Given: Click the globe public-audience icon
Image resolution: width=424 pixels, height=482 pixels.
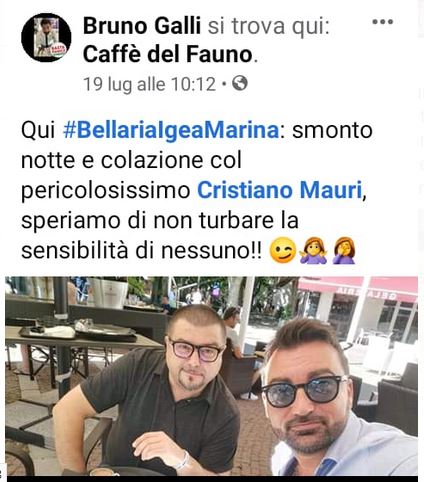Looking at the screenshot, I should tap(240, 83).
